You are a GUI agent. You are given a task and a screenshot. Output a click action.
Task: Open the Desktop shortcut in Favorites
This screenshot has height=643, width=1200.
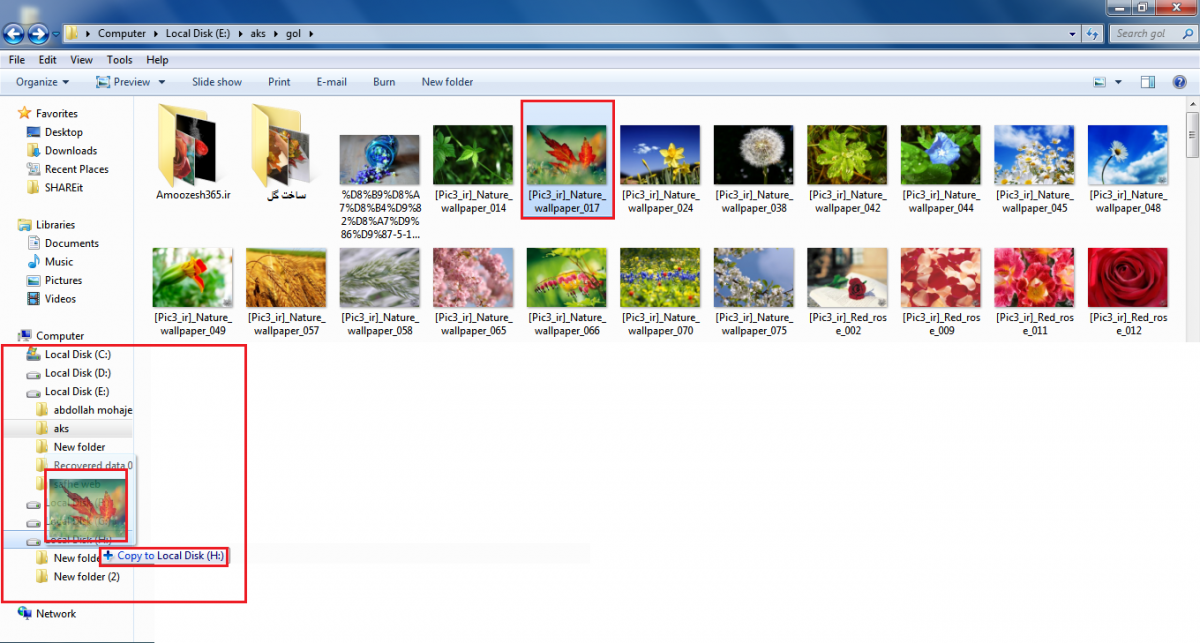pos(63,132)
